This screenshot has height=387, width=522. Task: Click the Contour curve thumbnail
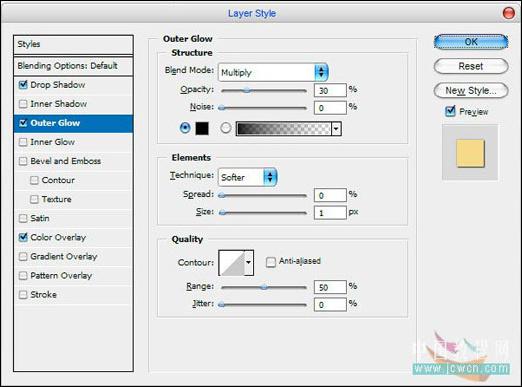tap(232, 263)
